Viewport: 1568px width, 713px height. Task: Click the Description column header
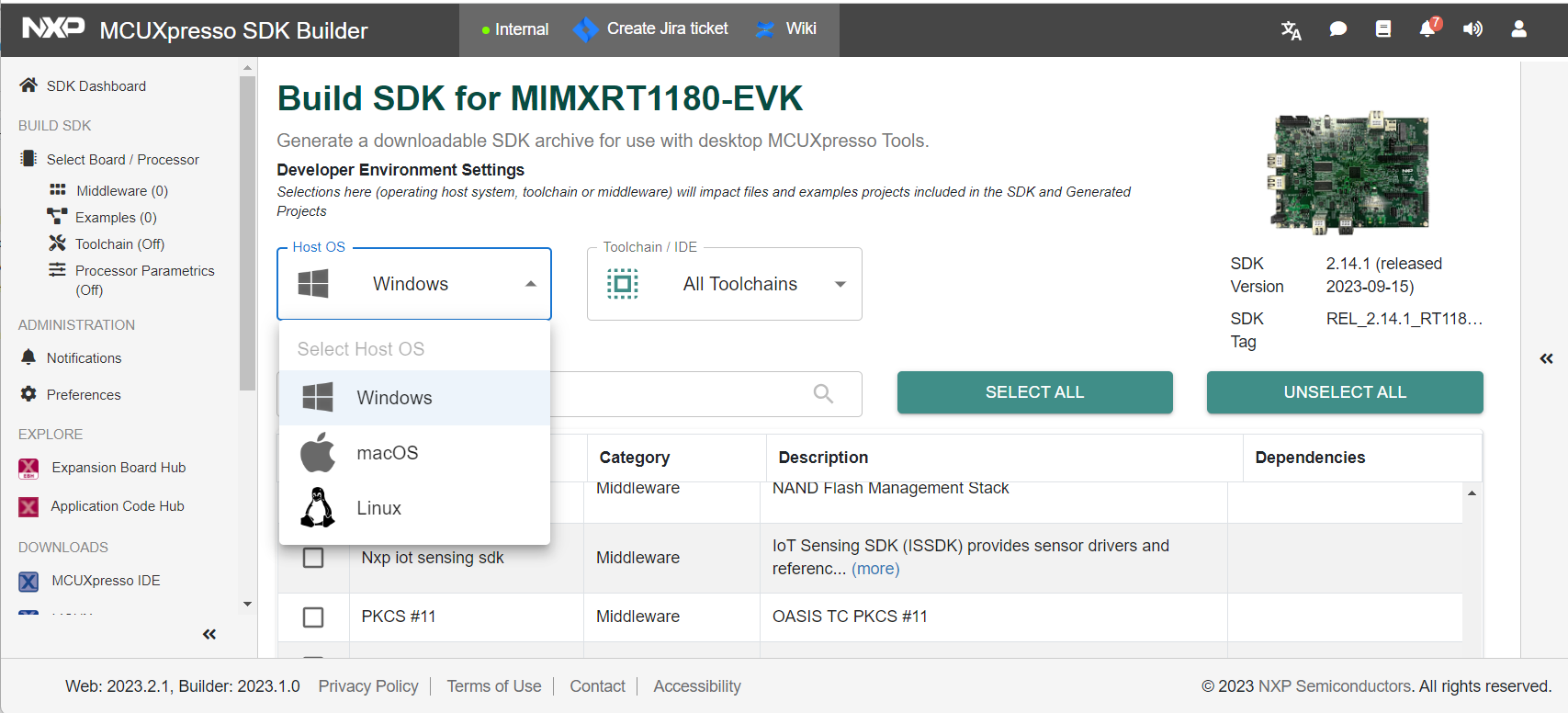coord(823,458)
